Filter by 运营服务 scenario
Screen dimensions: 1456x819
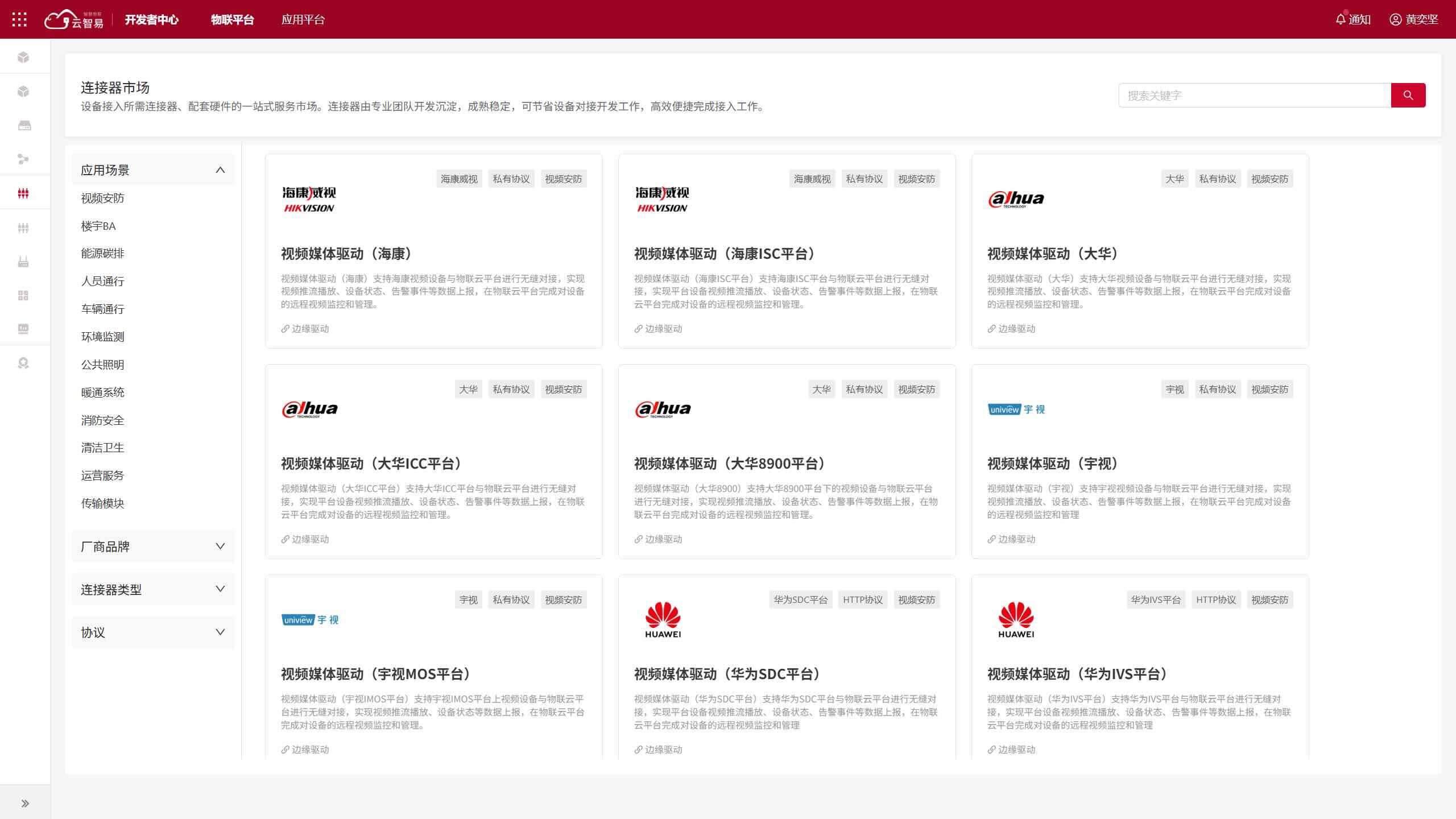pos(102,475)
